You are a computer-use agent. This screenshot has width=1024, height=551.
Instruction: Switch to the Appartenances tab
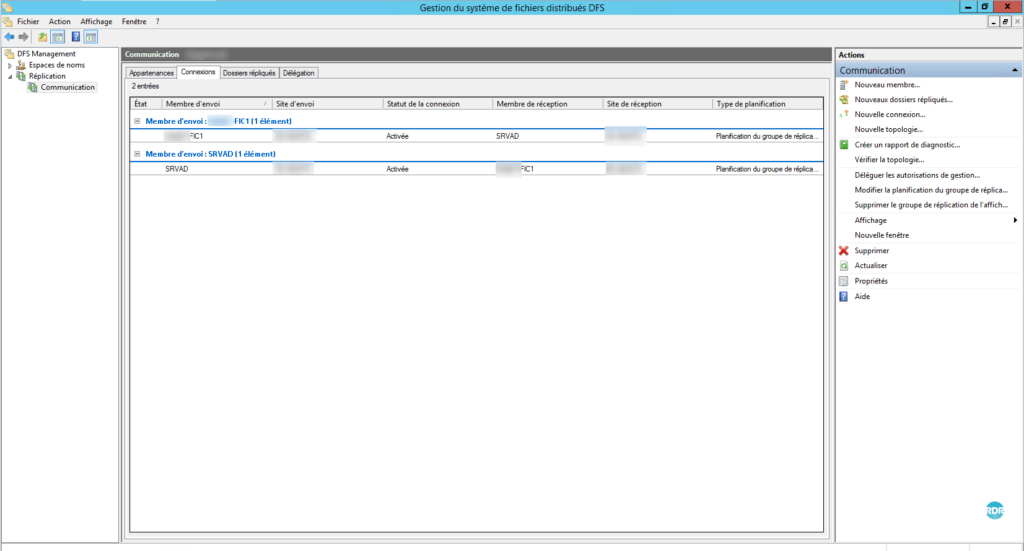click(151, 73)
